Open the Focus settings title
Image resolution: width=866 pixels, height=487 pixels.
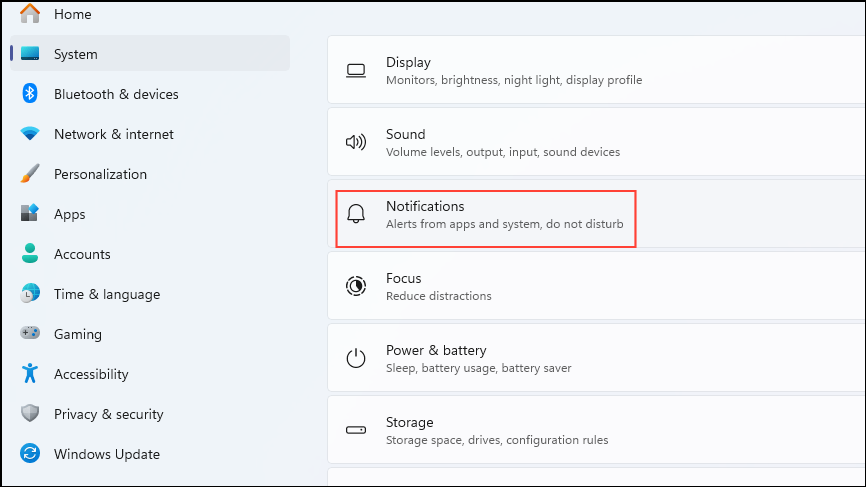coord(403,278)
